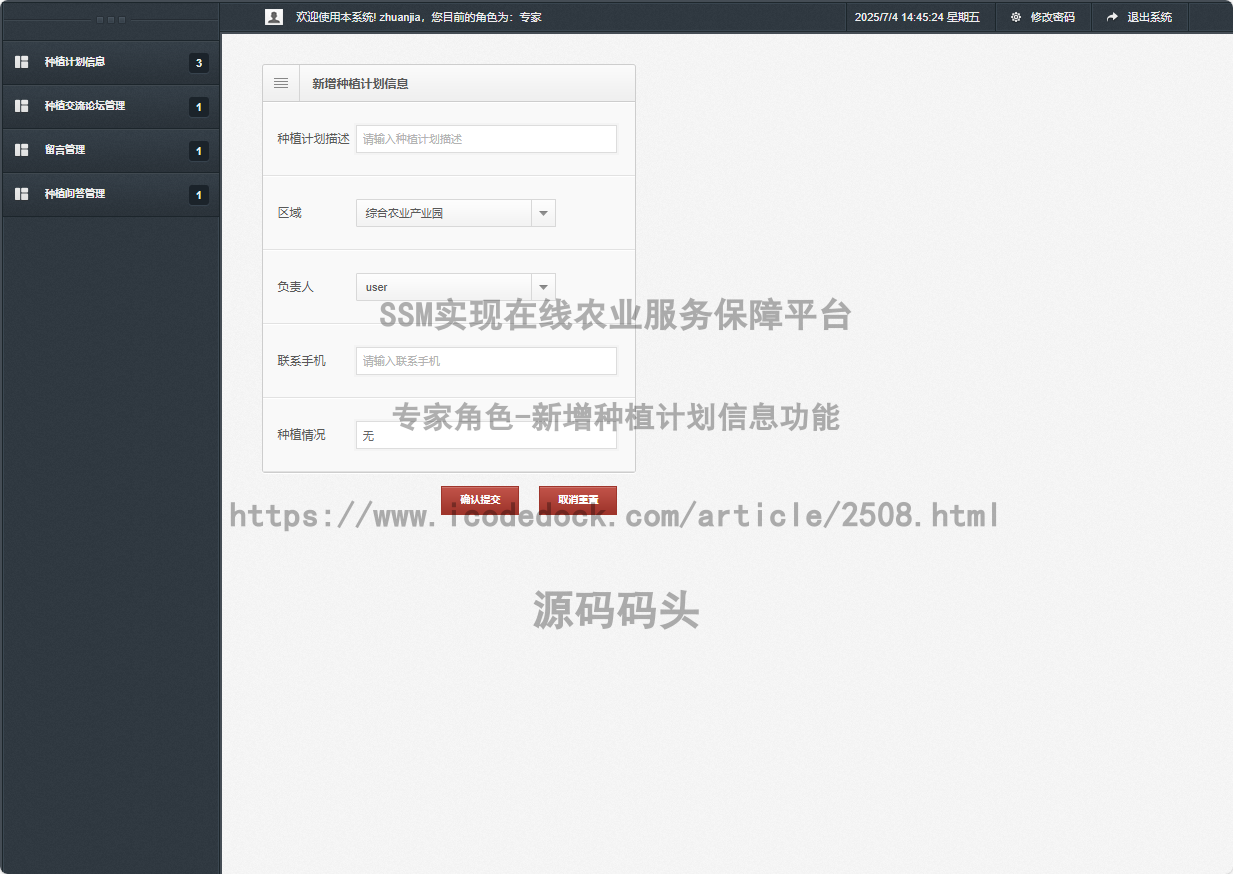Open the 种植问答管理 menu
Image resolution: width=1233 pixels, height=874 pixels.
click(110, 195)
